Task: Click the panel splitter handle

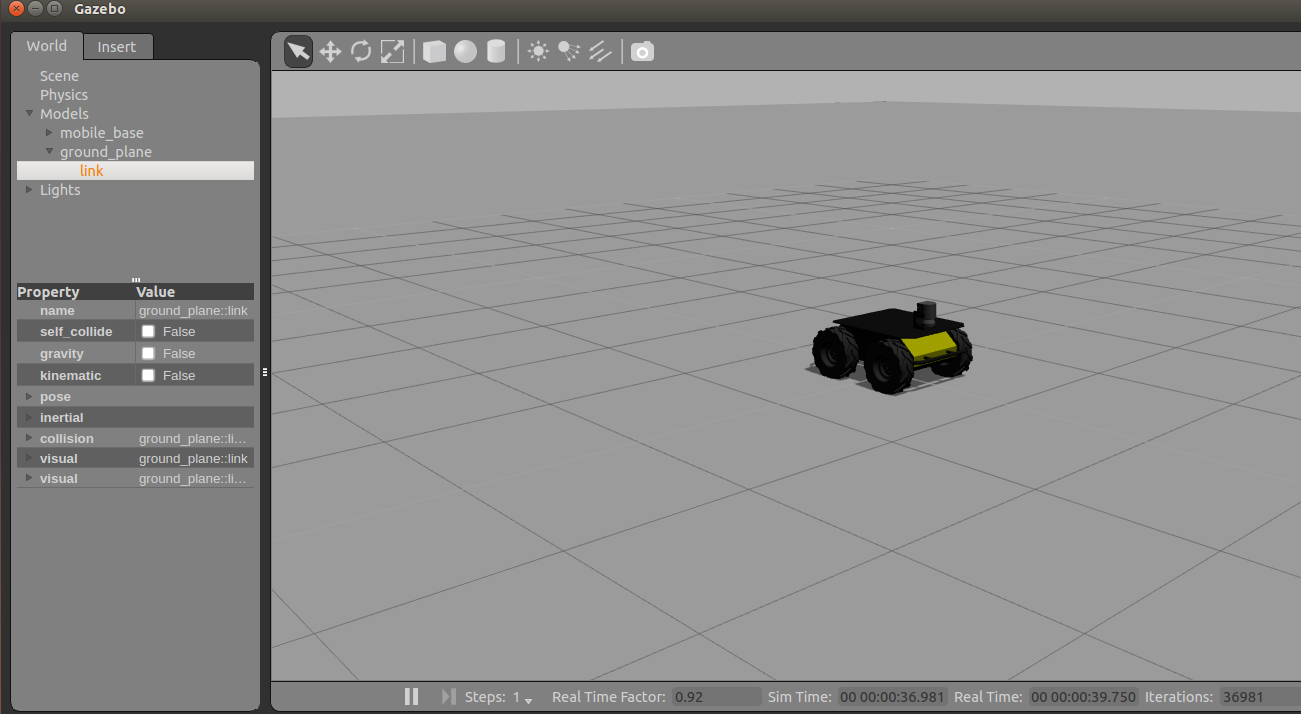Action: click(265, 371)
